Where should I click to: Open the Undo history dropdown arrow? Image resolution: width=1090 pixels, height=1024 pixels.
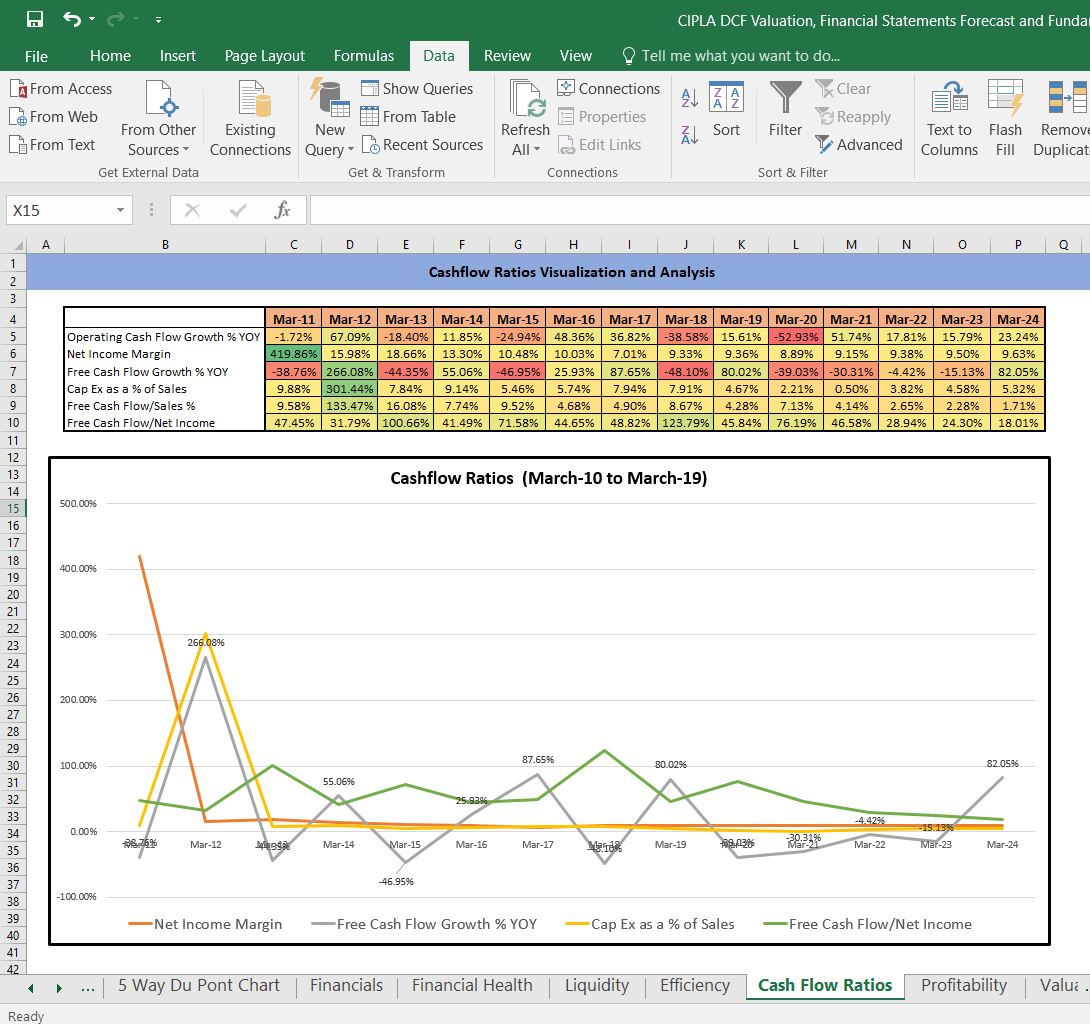pos(92,19)
